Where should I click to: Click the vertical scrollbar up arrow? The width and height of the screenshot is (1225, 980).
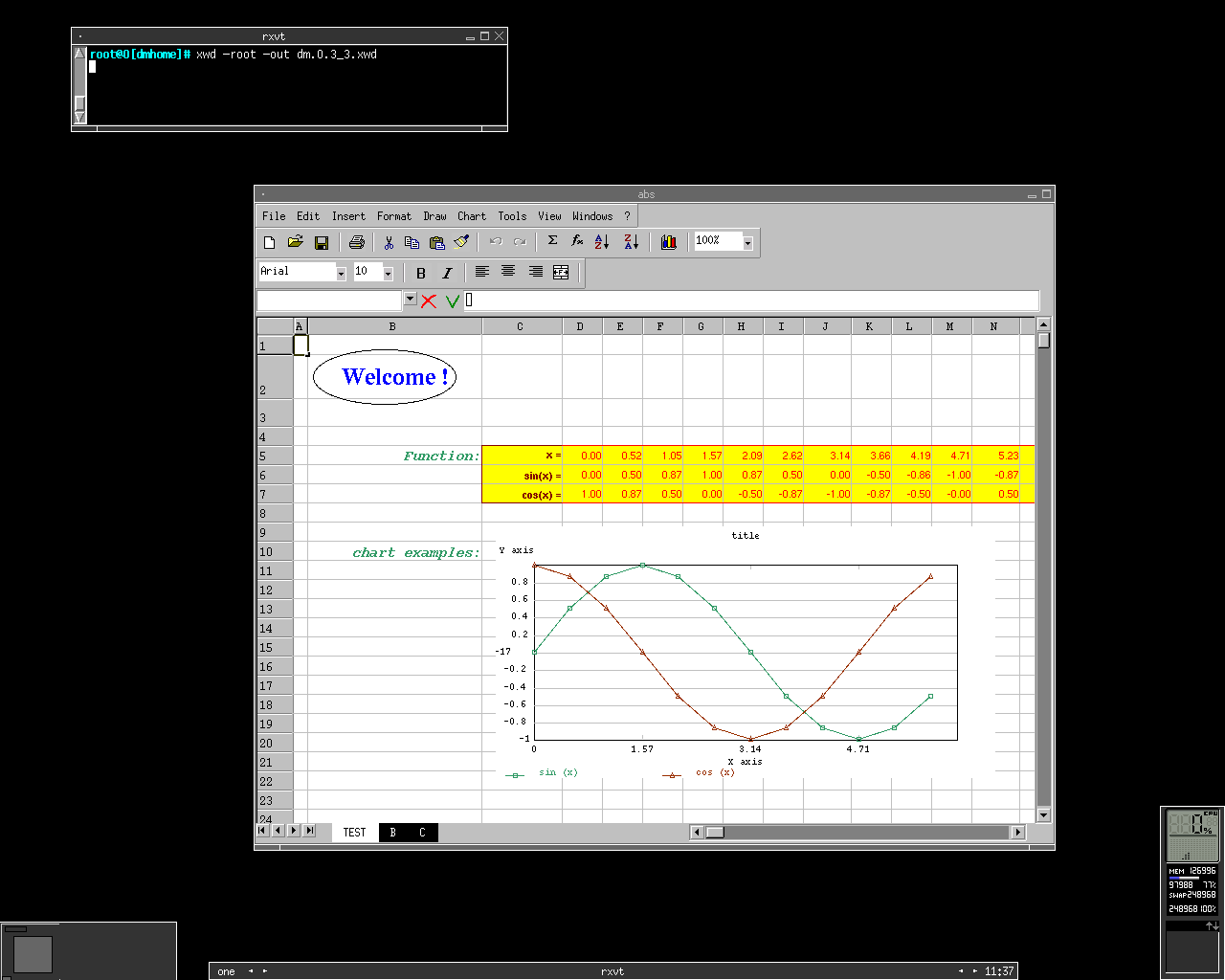1043,324
